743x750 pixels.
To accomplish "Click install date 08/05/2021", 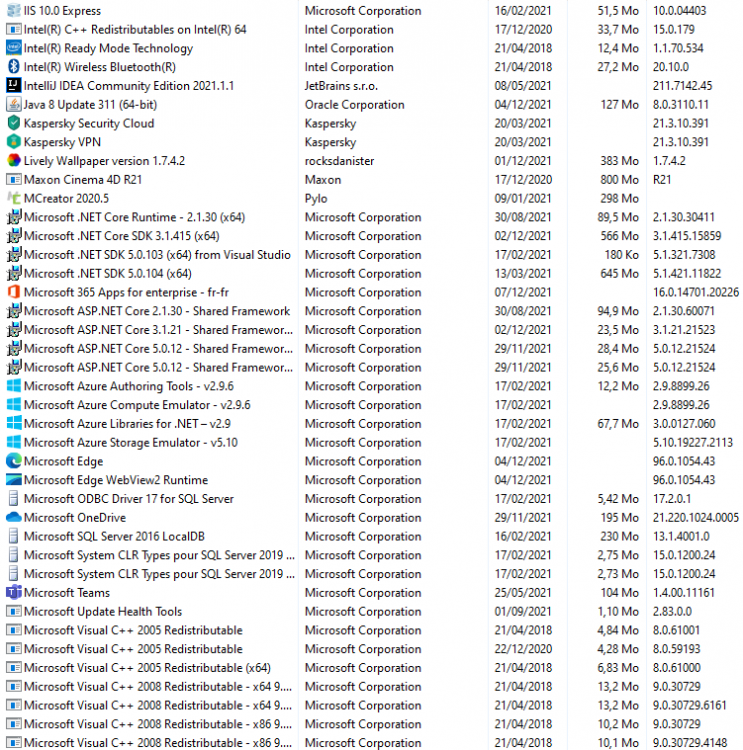I will click(523, 86).
